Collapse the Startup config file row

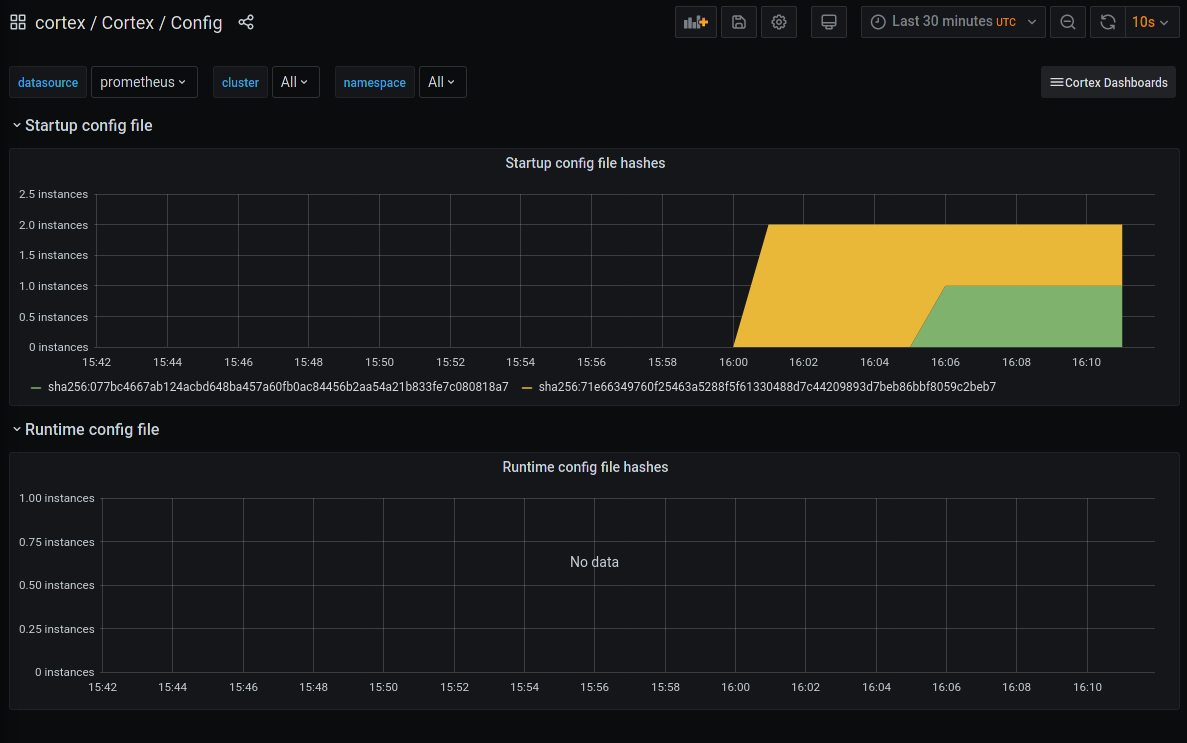[x=82, y=126]
